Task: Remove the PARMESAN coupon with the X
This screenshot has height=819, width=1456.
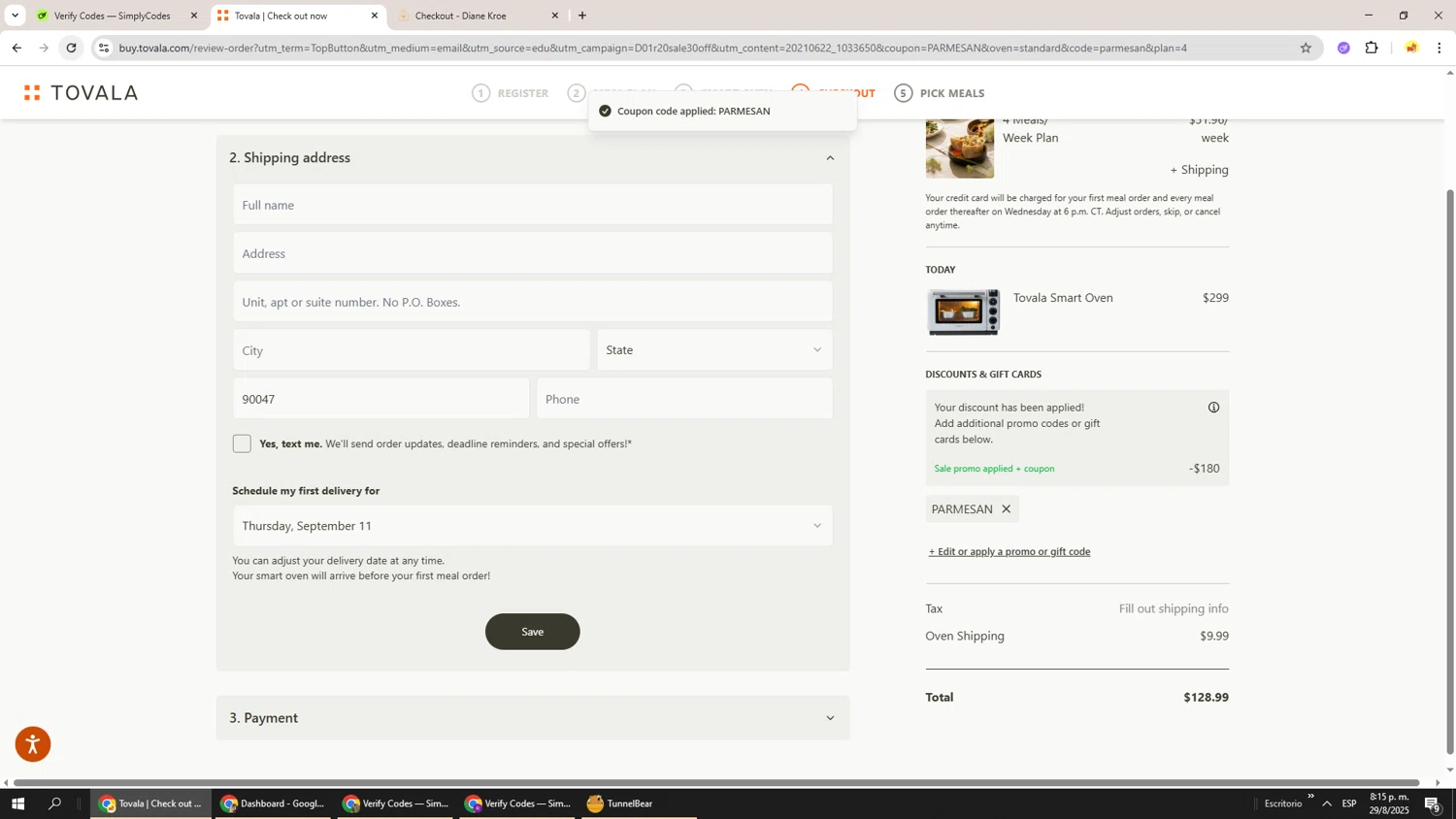Action: pos(1007,509)
